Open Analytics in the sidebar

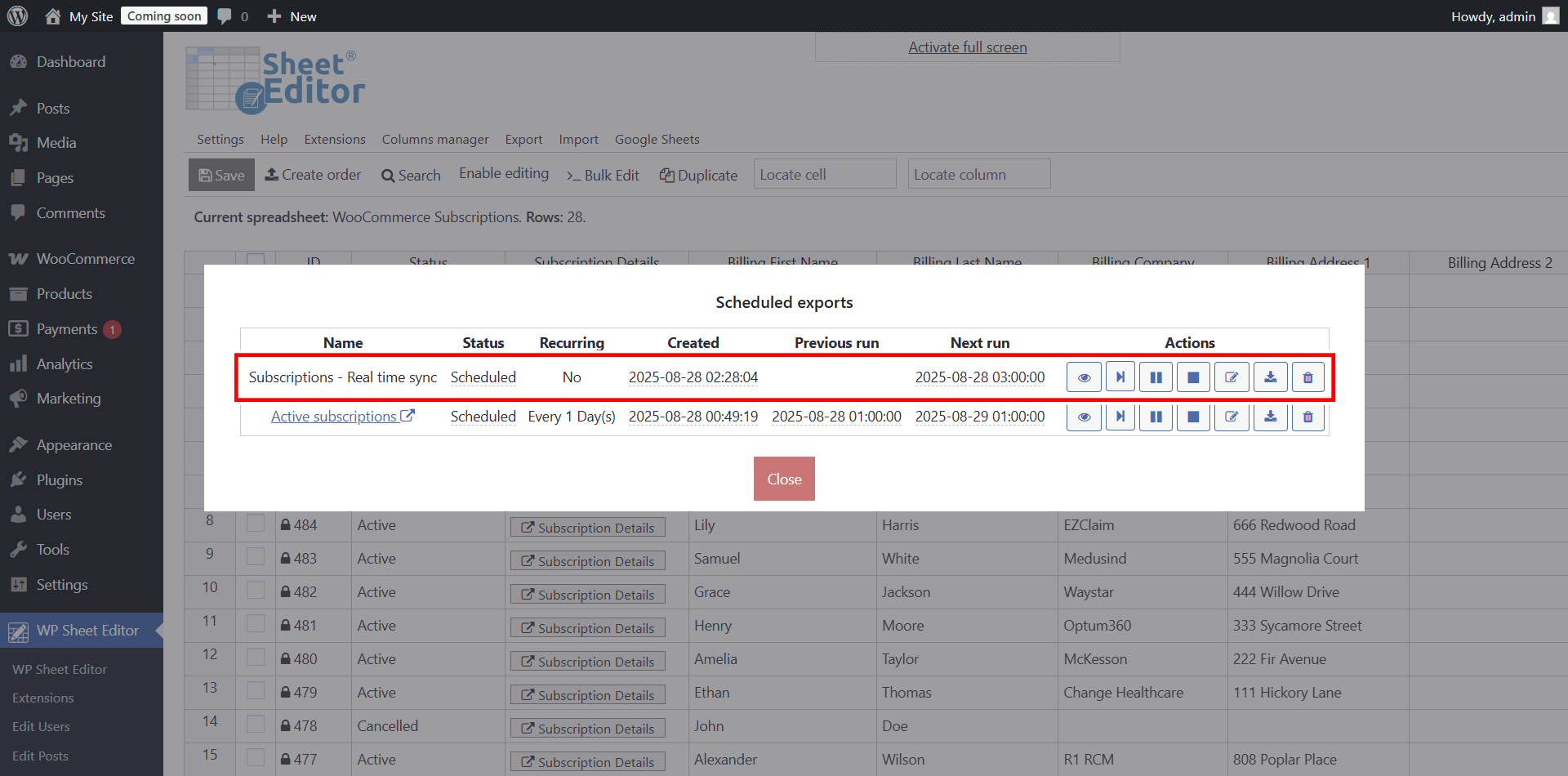point(82,364)
